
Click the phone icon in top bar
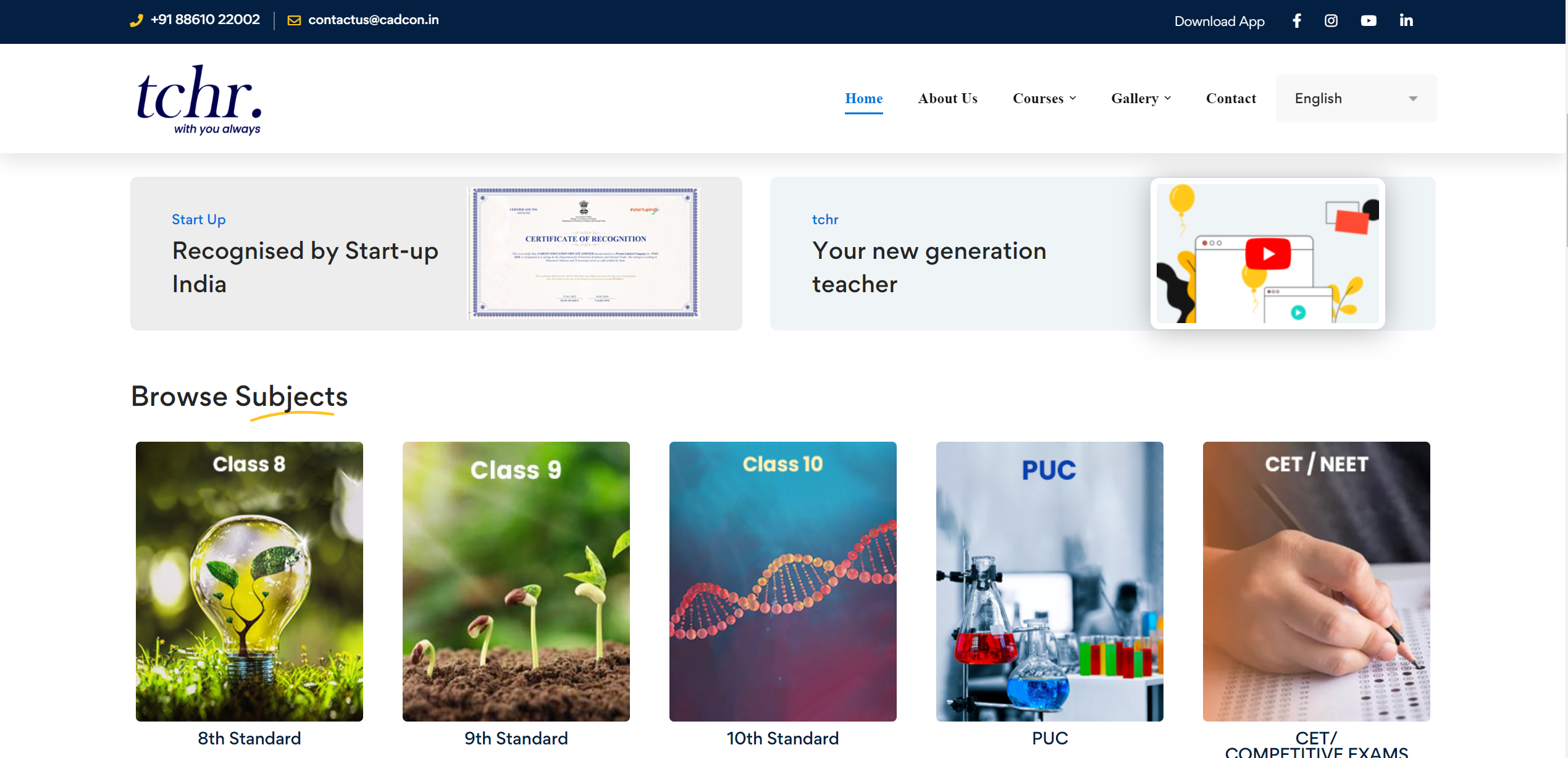click(136, 20)
